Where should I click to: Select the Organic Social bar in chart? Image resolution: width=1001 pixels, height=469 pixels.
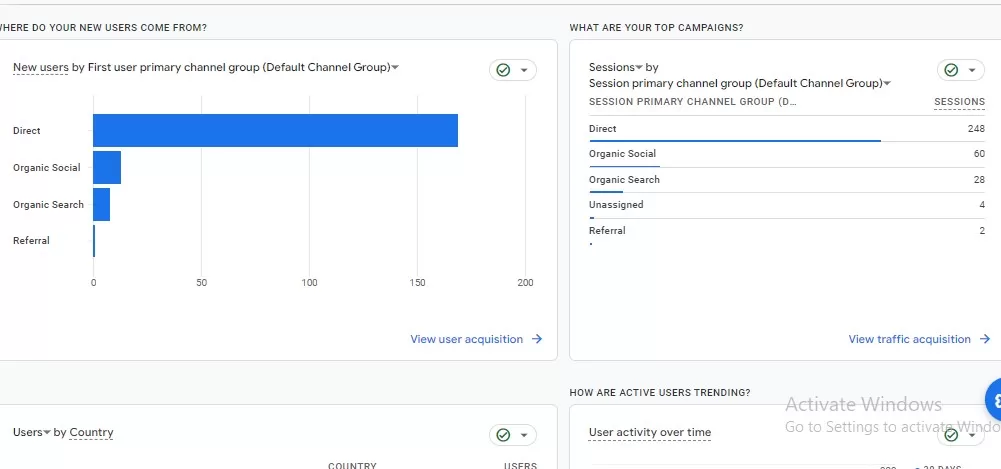pyautogui.click(x=107, y=168)
